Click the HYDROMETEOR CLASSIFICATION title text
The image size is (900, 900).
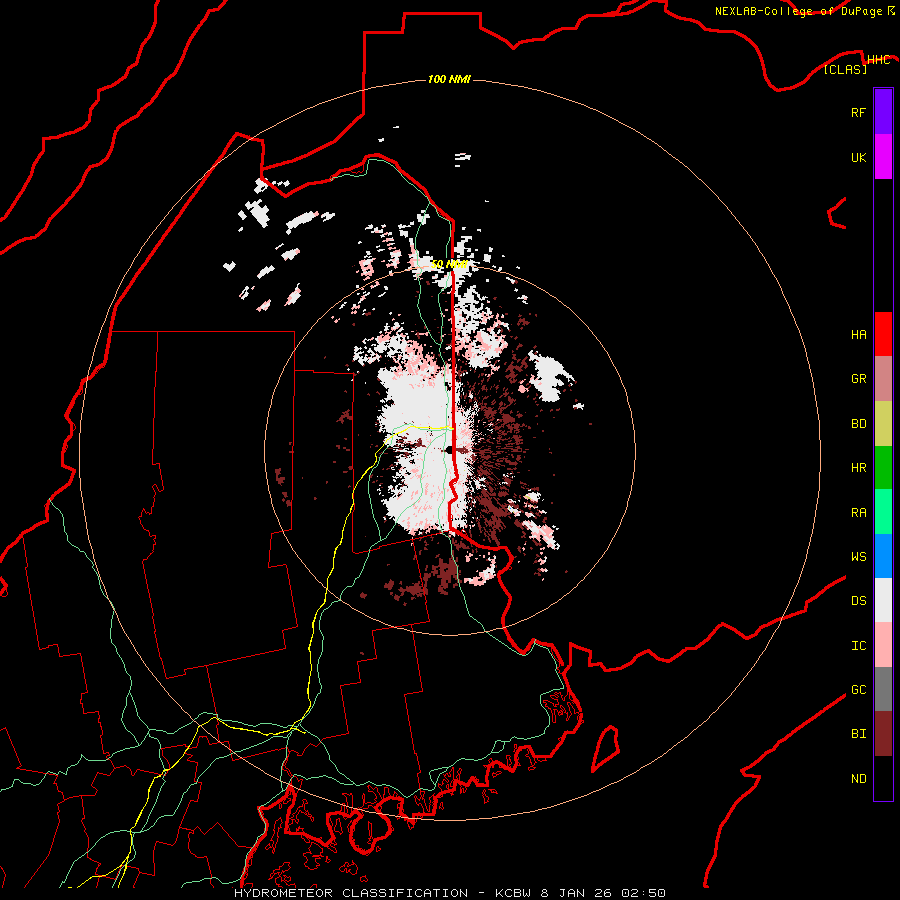(x=351, y=893)
